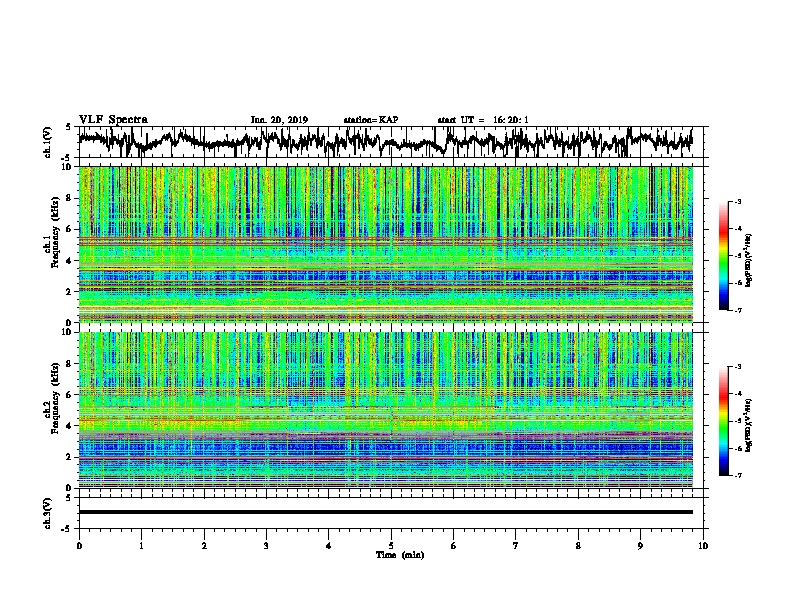The height and width of the screenshot is (612, 792).
Task: Click time axis tick label "8"
Action: pyautogui.click(x=578, y=545)
